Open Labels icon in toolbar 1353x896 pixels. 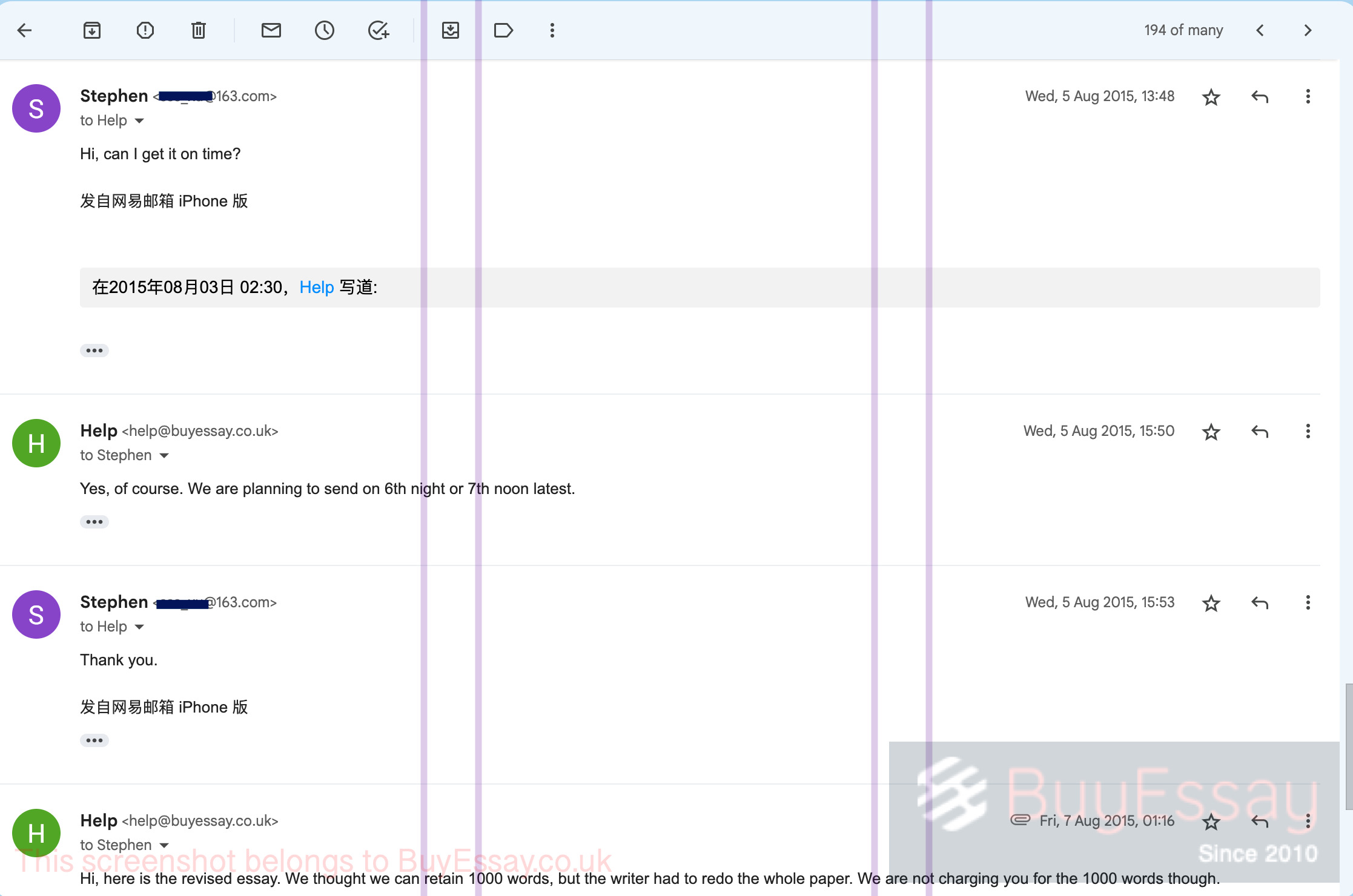click(504, 30)
